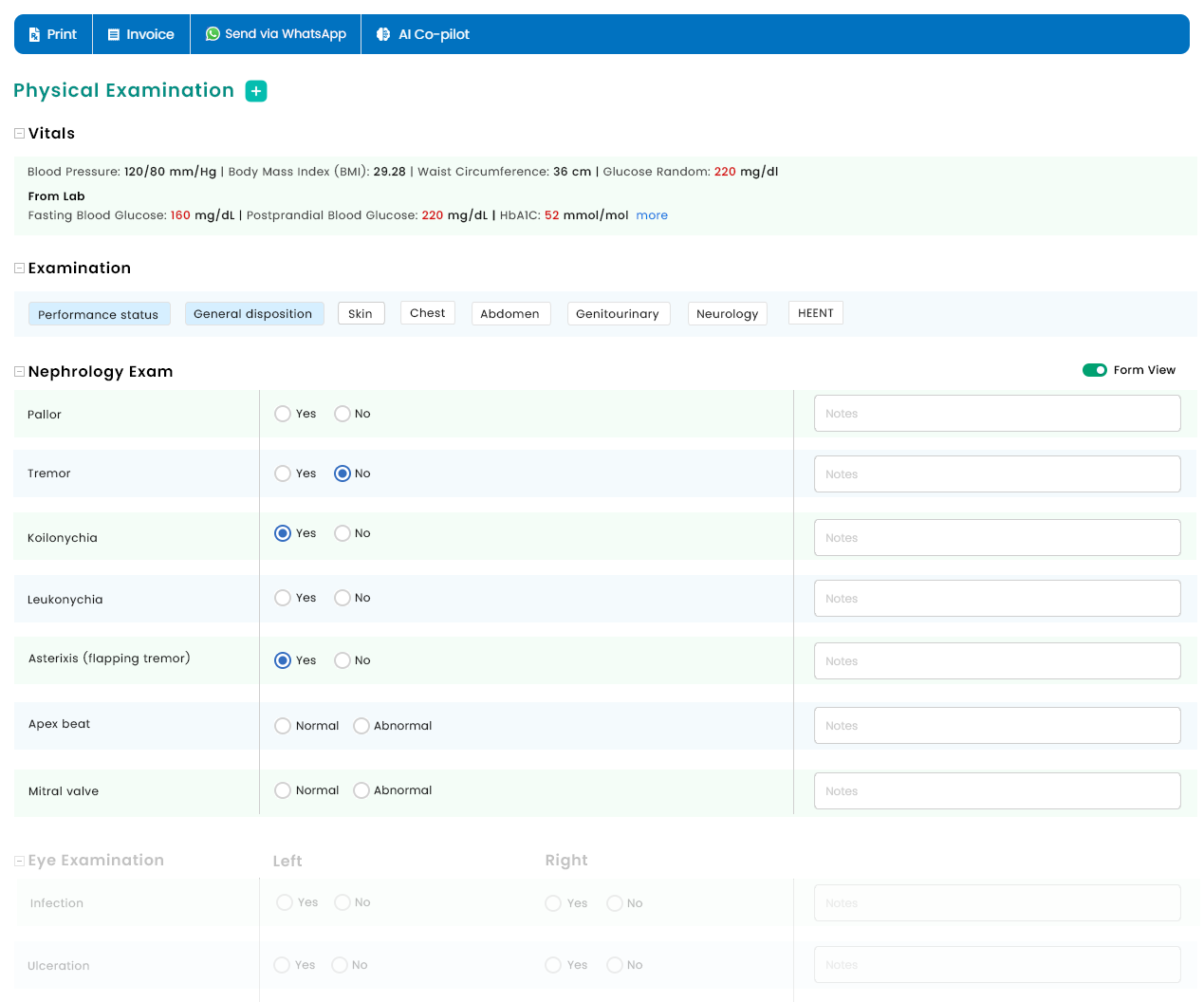Collapse the Examination section

tap(19, 269)
